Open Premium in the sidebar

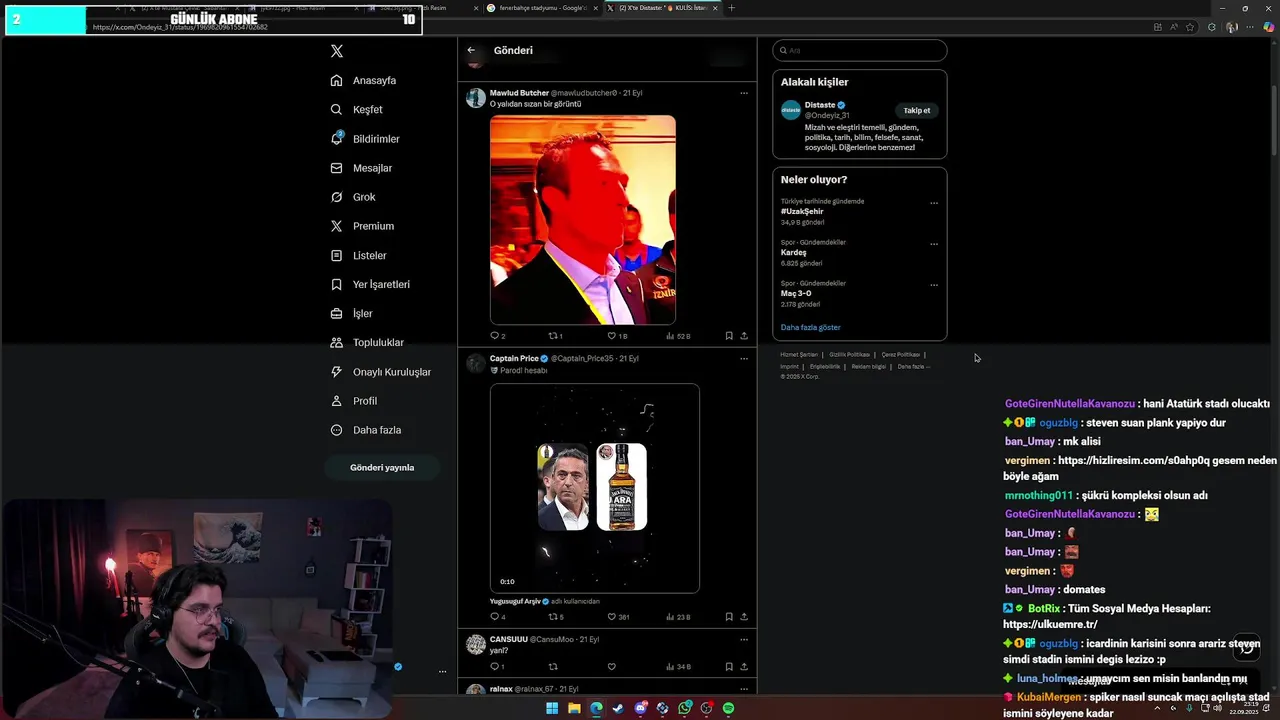pyautogui.click(x=362, y=226)
